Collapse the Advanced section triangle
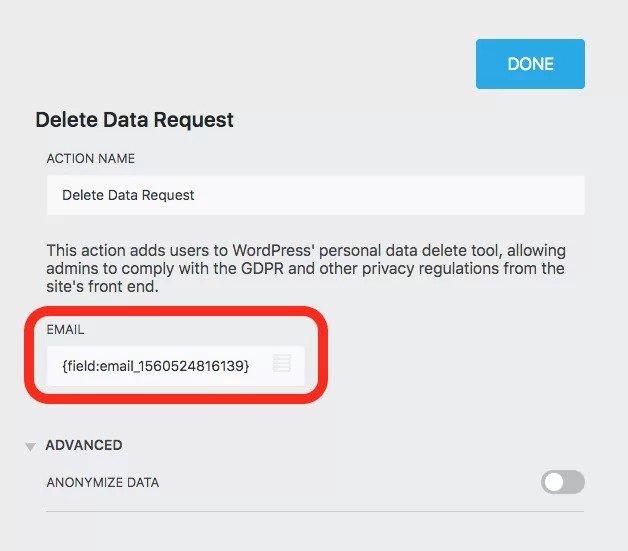 pos(30,447)
